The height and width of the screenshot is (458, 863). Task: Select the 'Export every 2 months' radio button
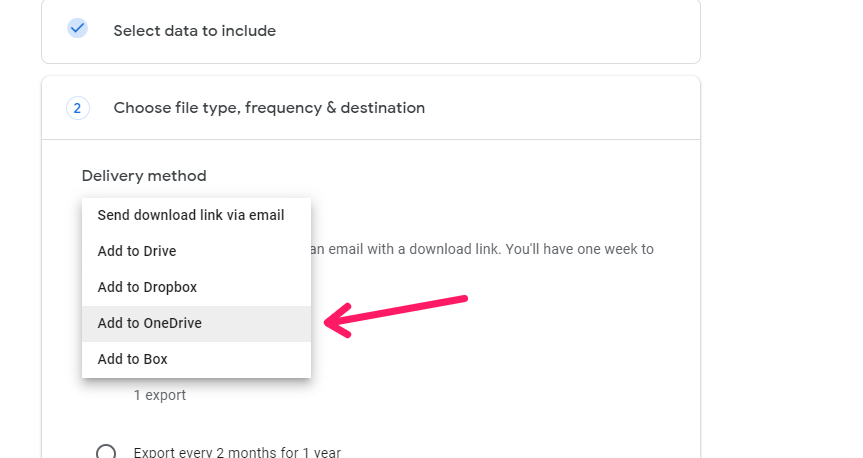106,452
